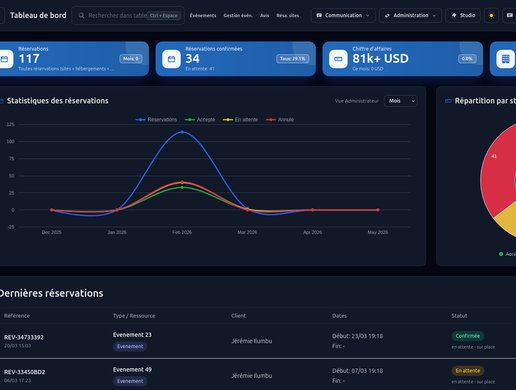
Task: Click Evenement 49 resource name
Action: pos(132,369)
